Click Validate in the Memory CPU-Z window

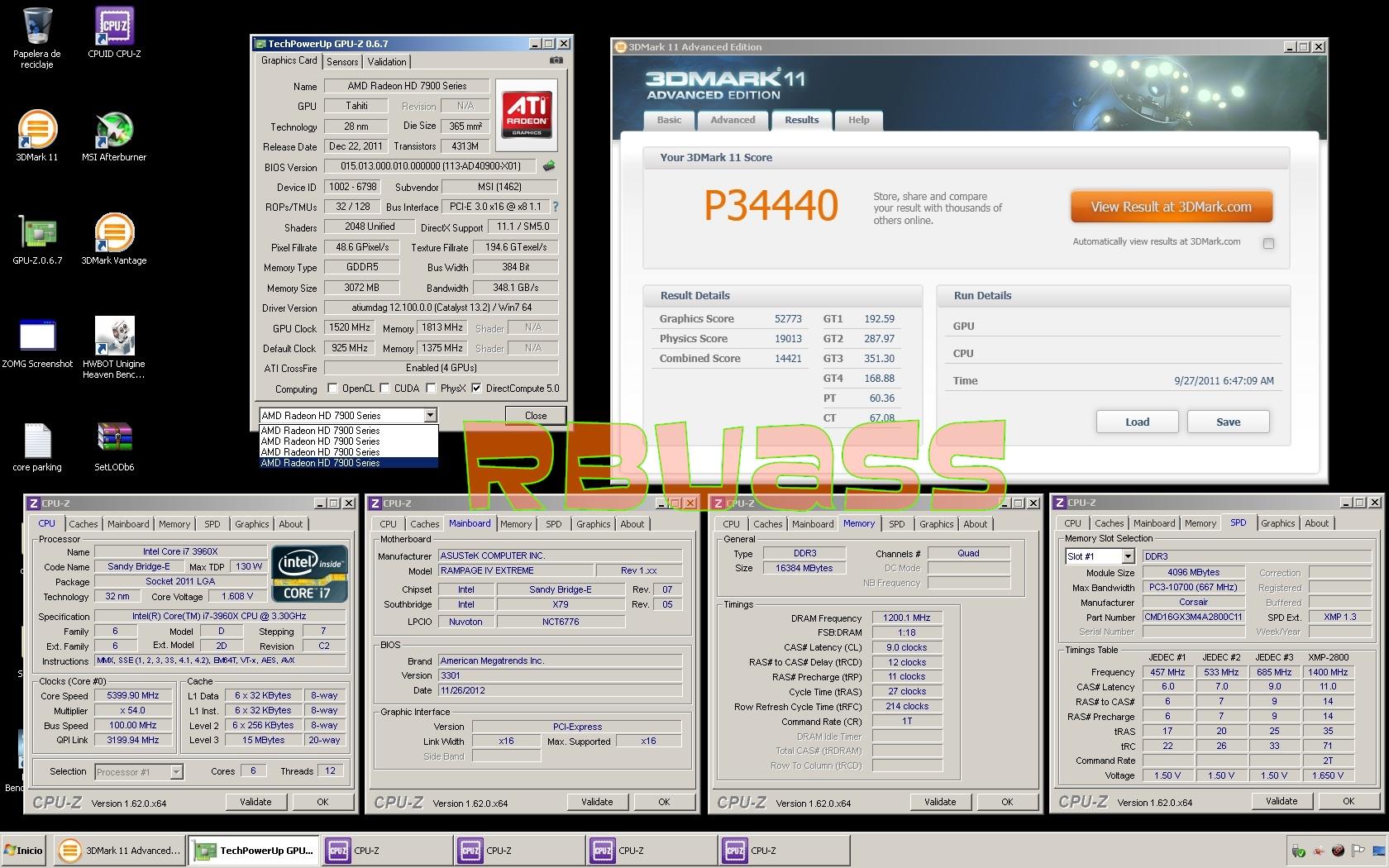pyautogui.click(x=940, y=802)
